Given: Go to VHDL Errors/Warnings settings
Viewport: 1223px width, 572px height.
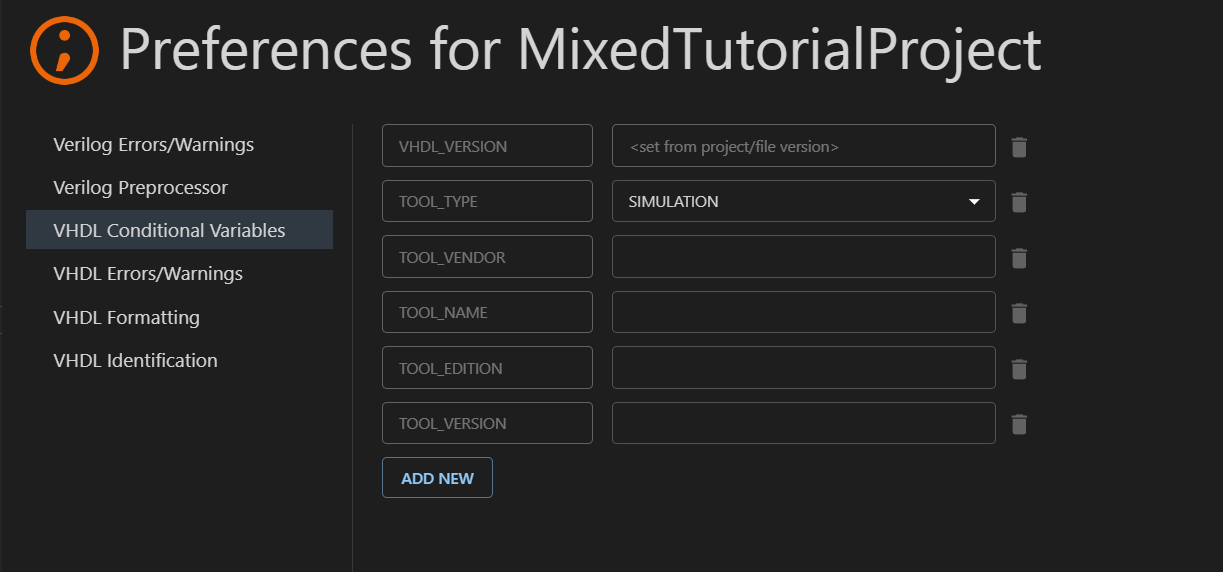Looking at the screenshot, I should (x=147, y=273).
